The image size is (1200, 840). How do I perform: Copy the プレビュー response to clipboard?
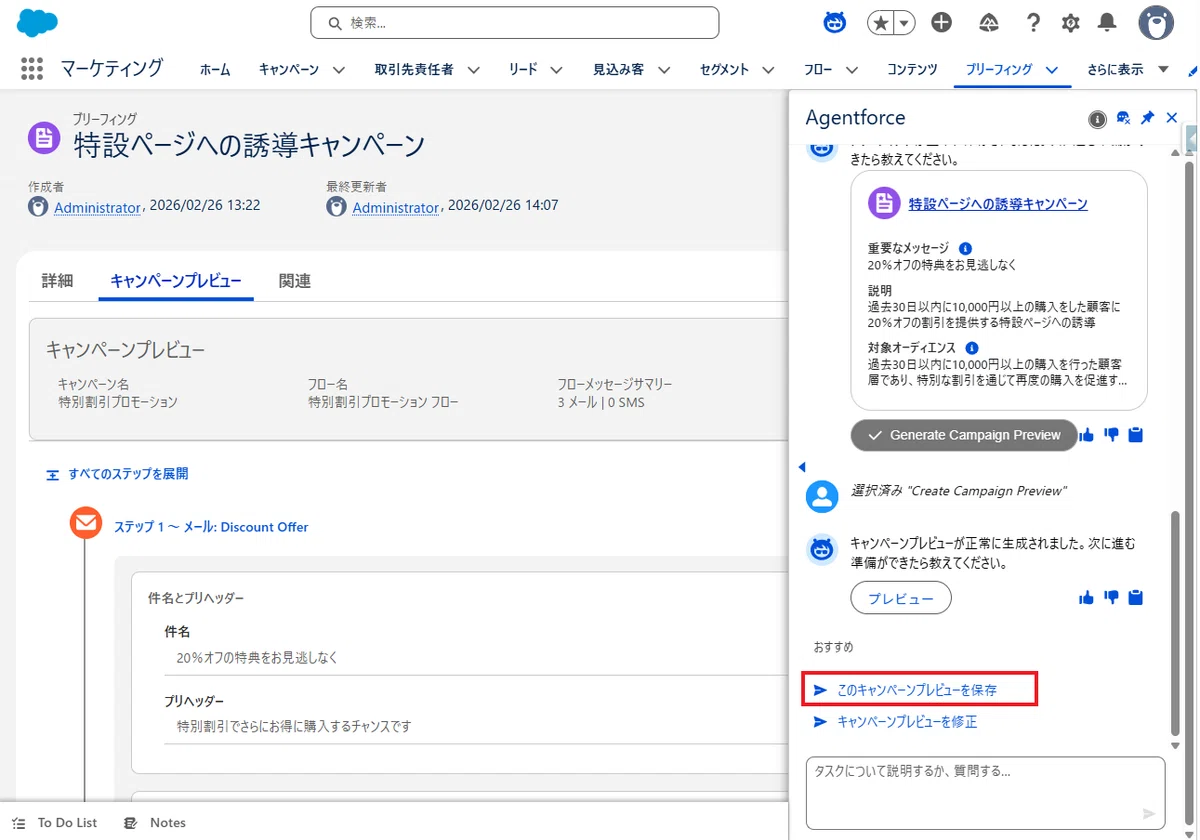click(1135, 598)
